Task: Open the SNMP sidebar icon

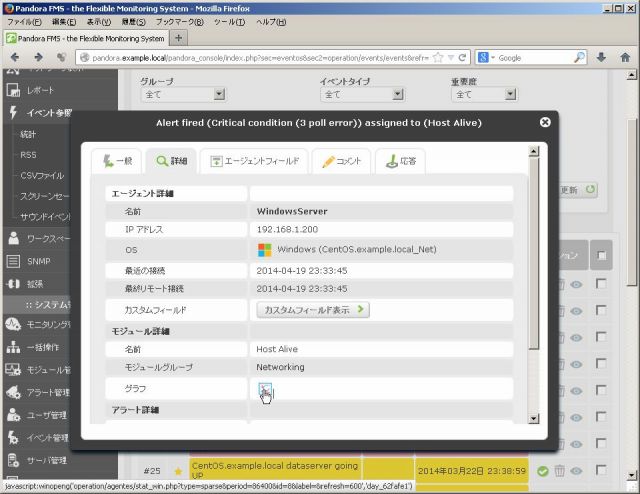Action: (13, 261)
